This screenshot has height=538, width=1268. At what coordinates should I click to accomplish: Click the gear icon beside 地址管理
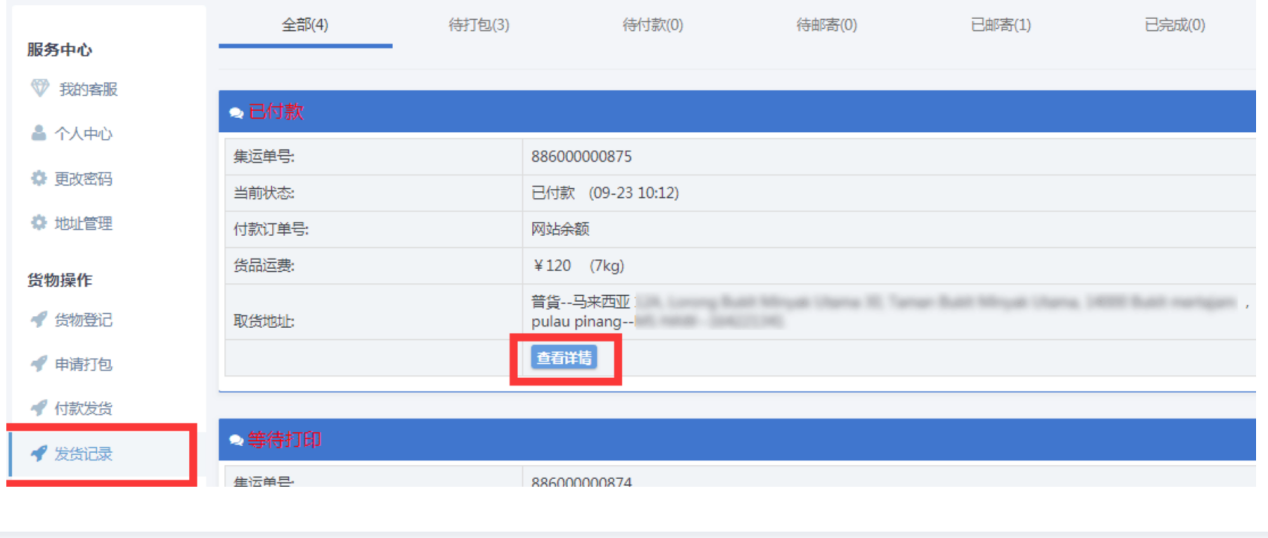[39, 223]
